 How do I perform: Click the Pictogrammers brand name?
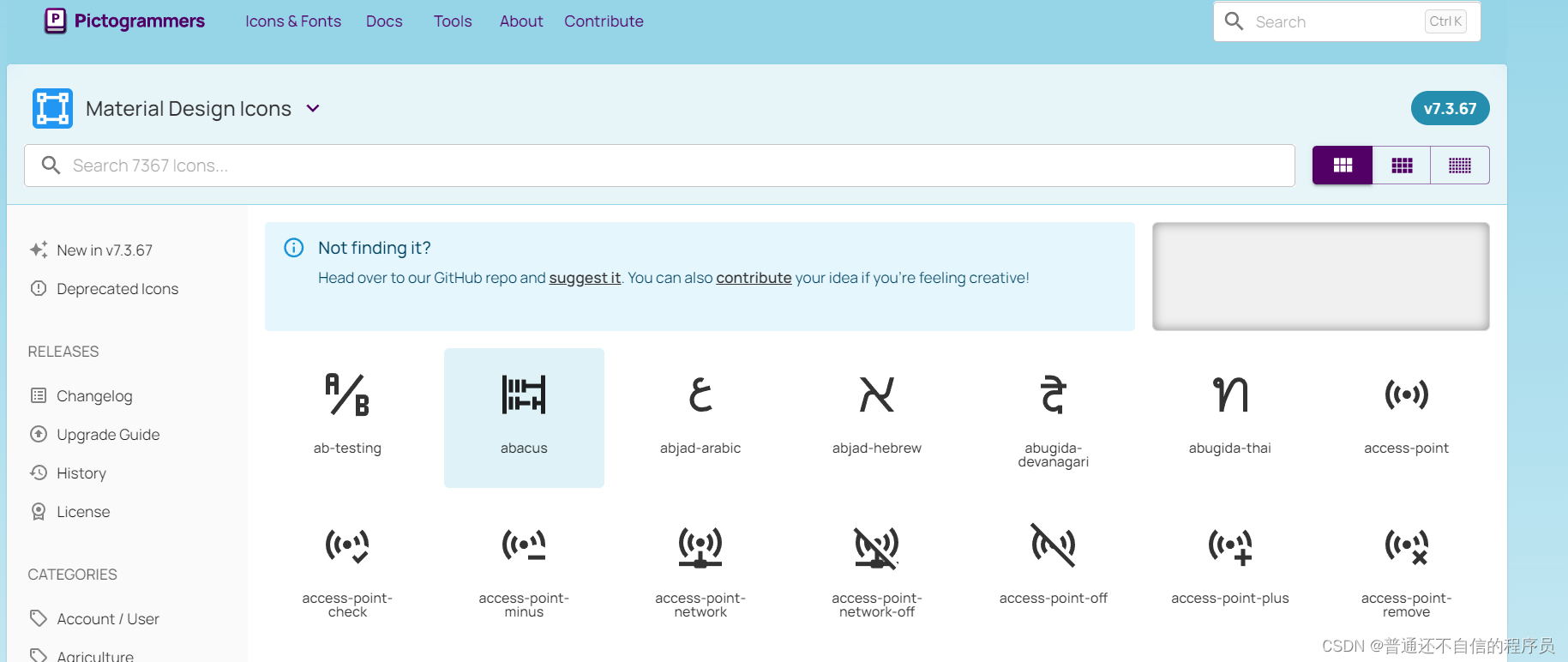140,21
